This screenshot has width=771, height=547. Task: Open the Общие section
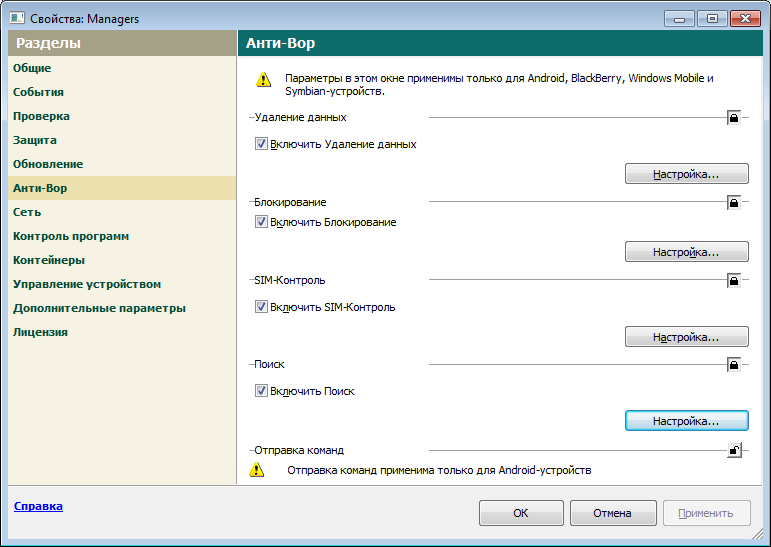(x=32, y=68)
